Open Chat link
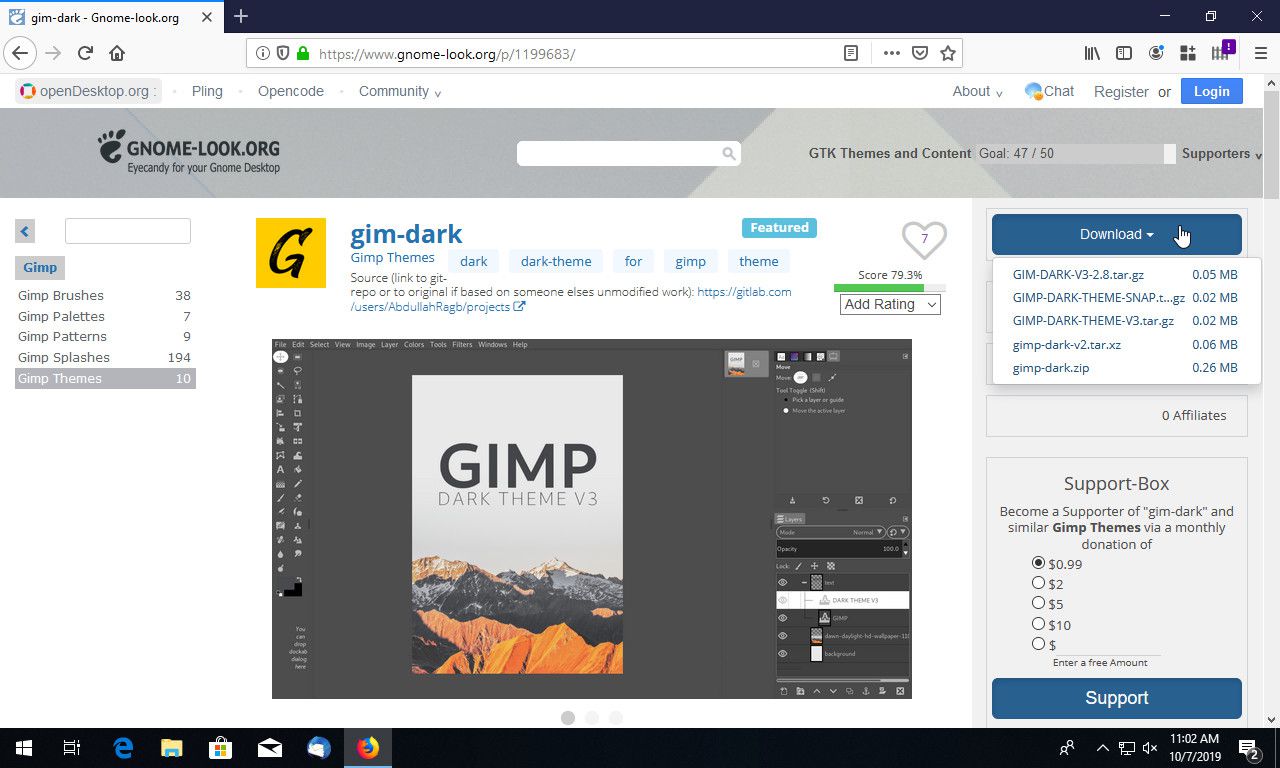The height and width of the screenshot is (768, 1280). click(1049, 91)
